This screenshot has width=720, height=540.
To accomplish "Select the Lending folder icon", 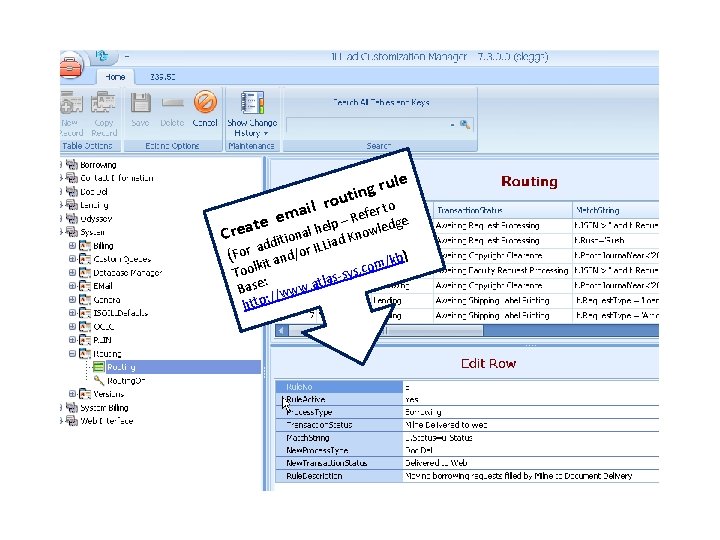I will pos(72,204).
